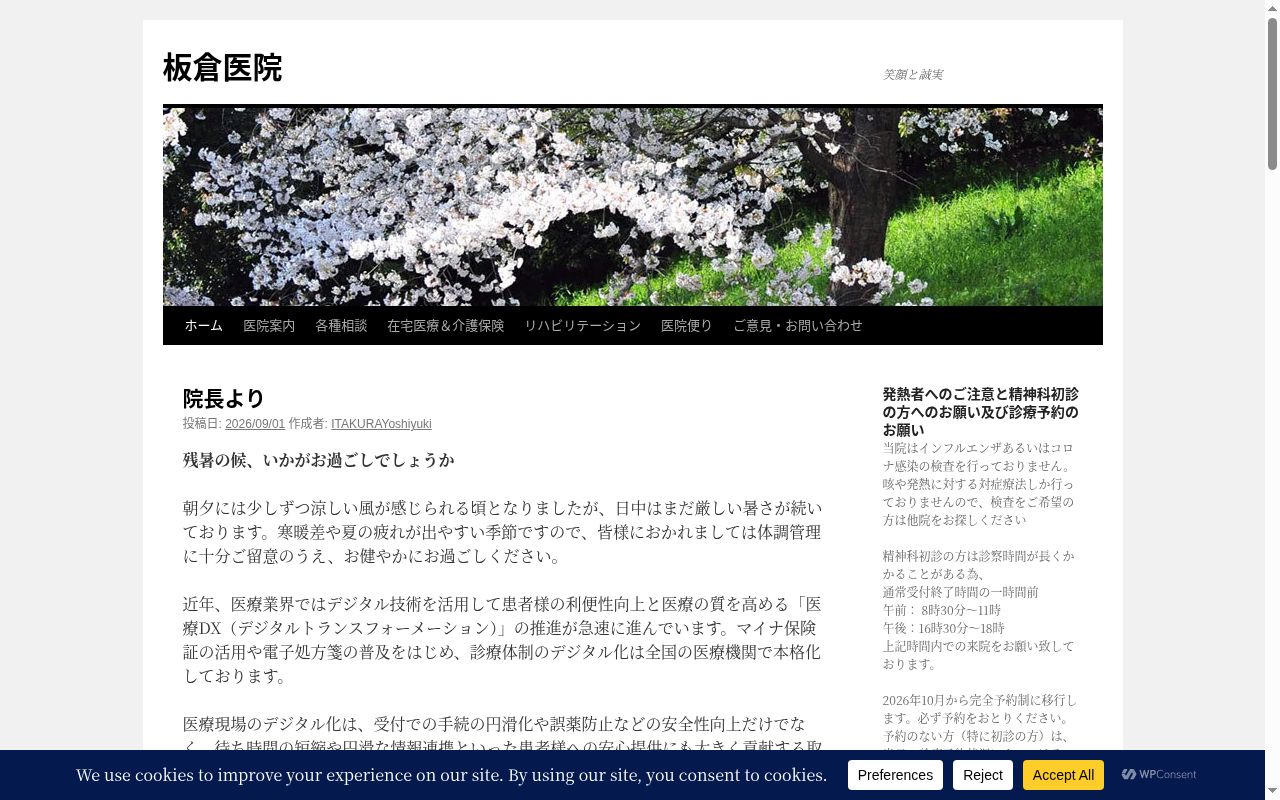This screenshot has width=1280, height=800.
Task: Open the 医院案内 menu item
Action: (269, 326)
